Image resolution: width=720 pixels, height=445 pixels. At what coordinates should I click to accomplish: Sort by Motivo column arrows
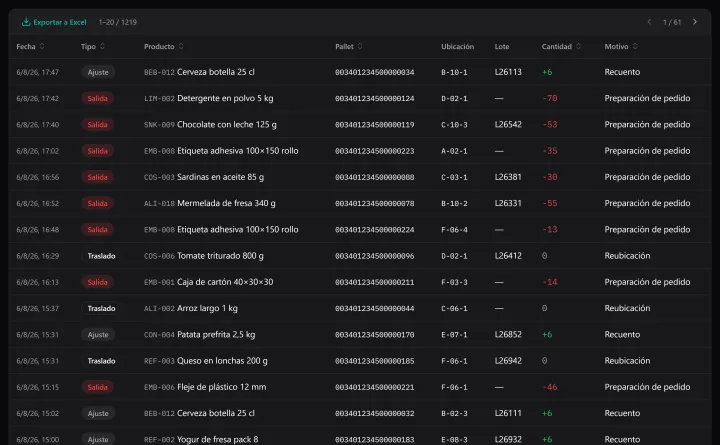pyautogui.click(x=635, y=46)
